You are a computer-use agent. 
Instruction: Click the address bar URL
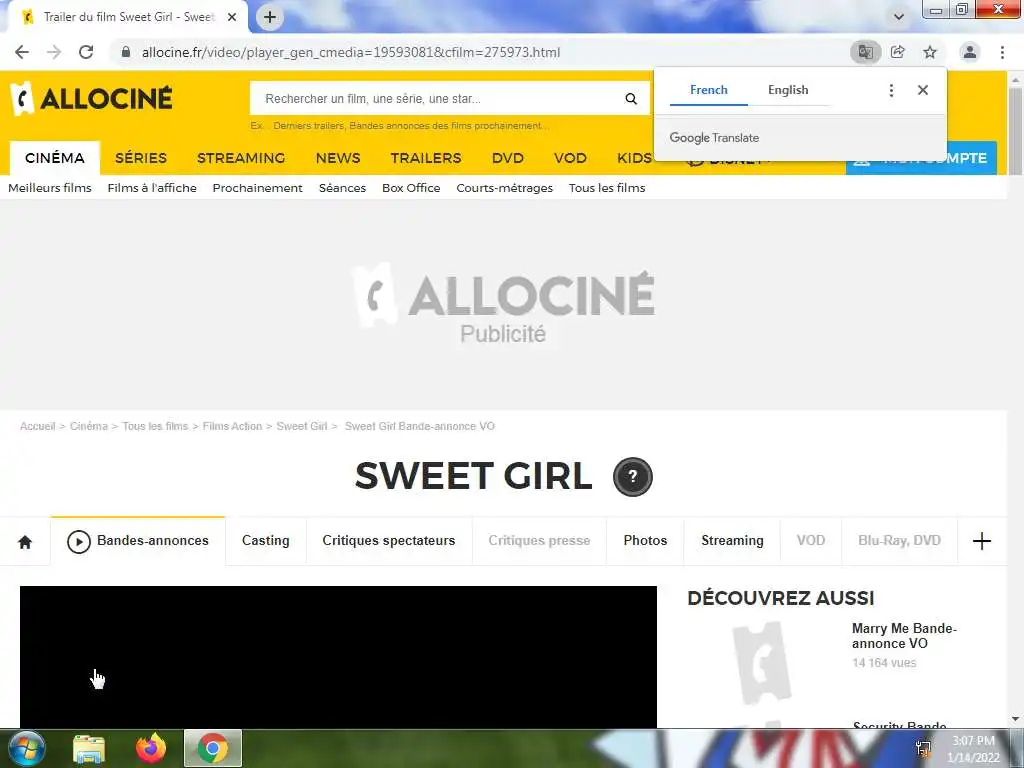351,52
